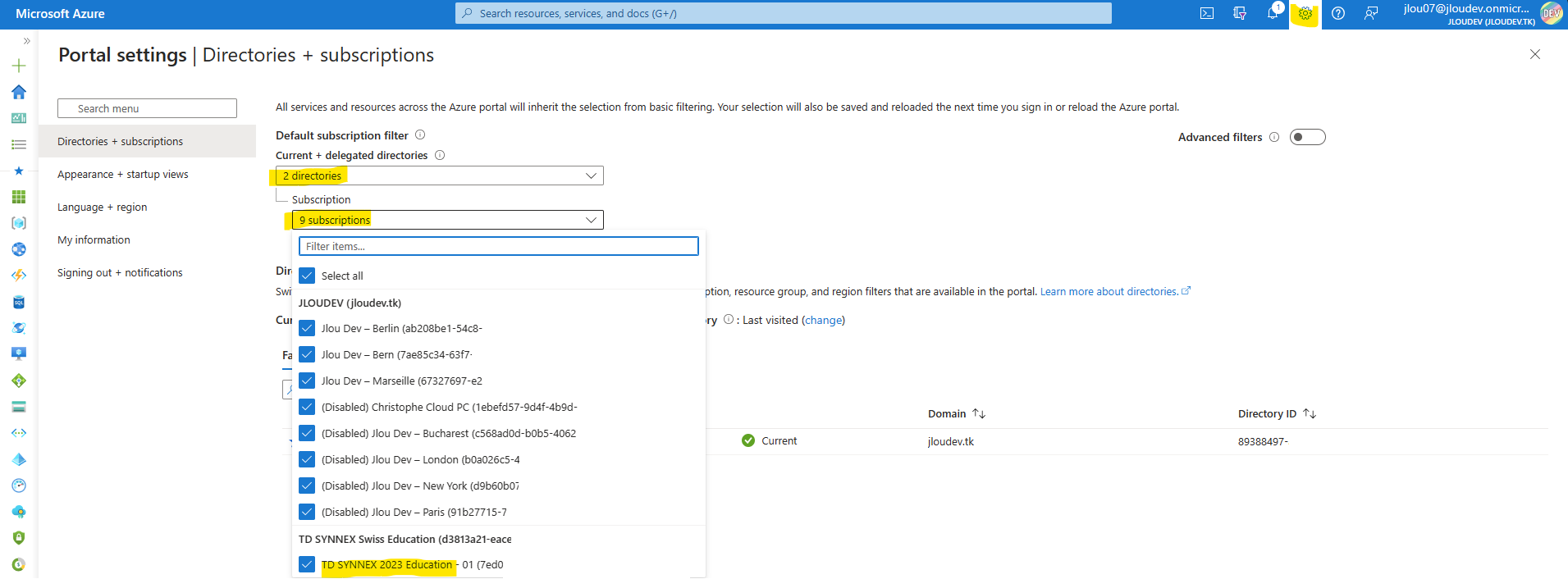1568x579 pixels.
Task: Follow the Learn more about directories link
Action: pos(1115,291)
